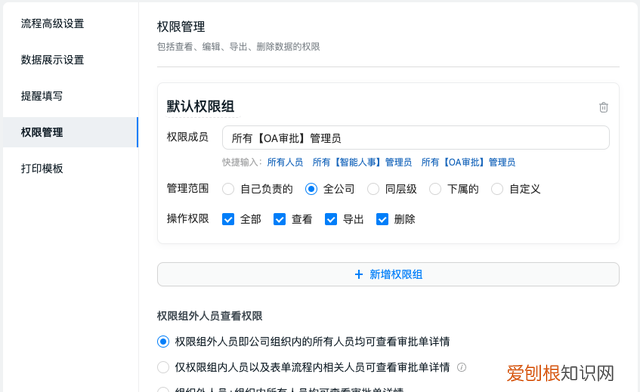Open 数据展示设置 in sidebar
This screenshot has height=392, width=640.
[52, 60]
